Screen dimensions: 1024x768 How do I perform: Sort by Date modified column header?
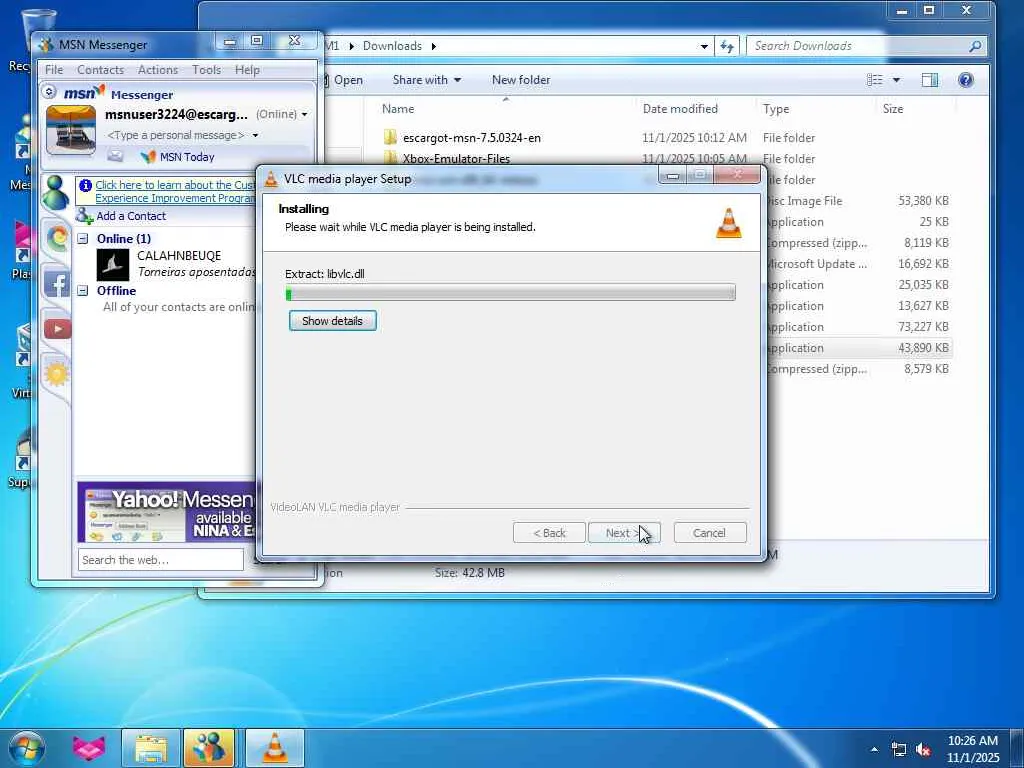pyautogui.click(x=680, y=109)
